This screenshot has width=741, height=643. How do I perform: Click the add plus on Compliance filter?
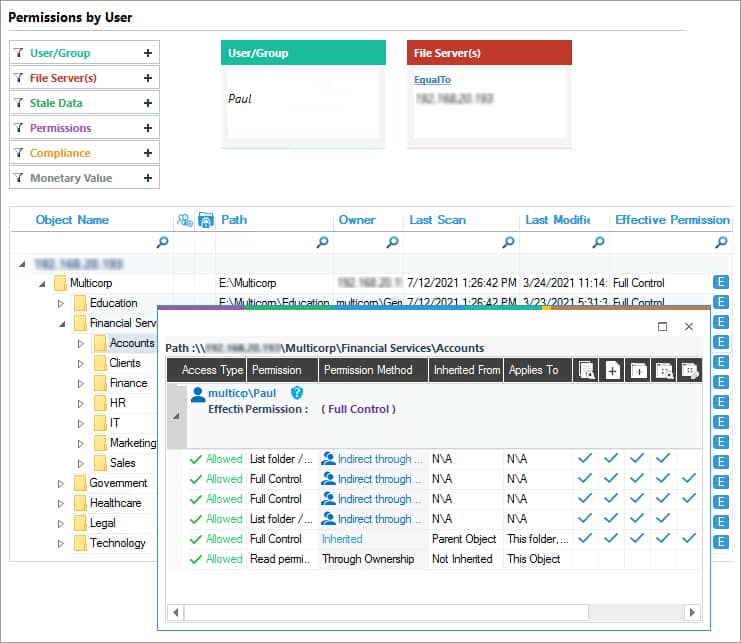tap(148, 153)
